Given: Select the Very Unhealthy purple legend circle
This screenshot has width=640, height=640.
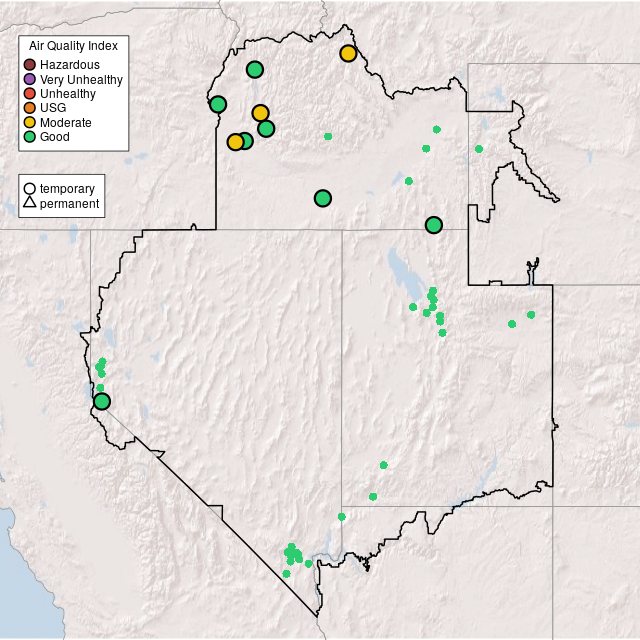Looking at the screenshot, I should click(30, 79).
